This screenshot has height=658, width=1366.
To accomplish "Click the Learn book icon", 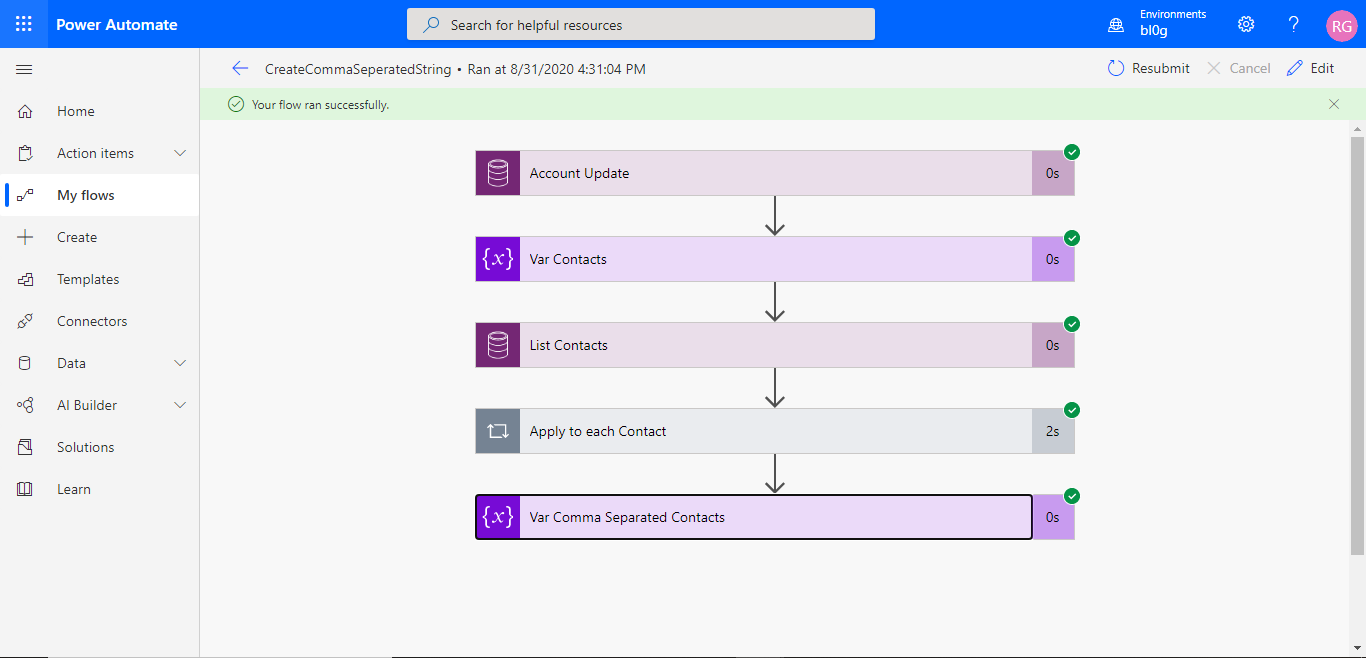I will pyautogui.click(x=26, y=489).
